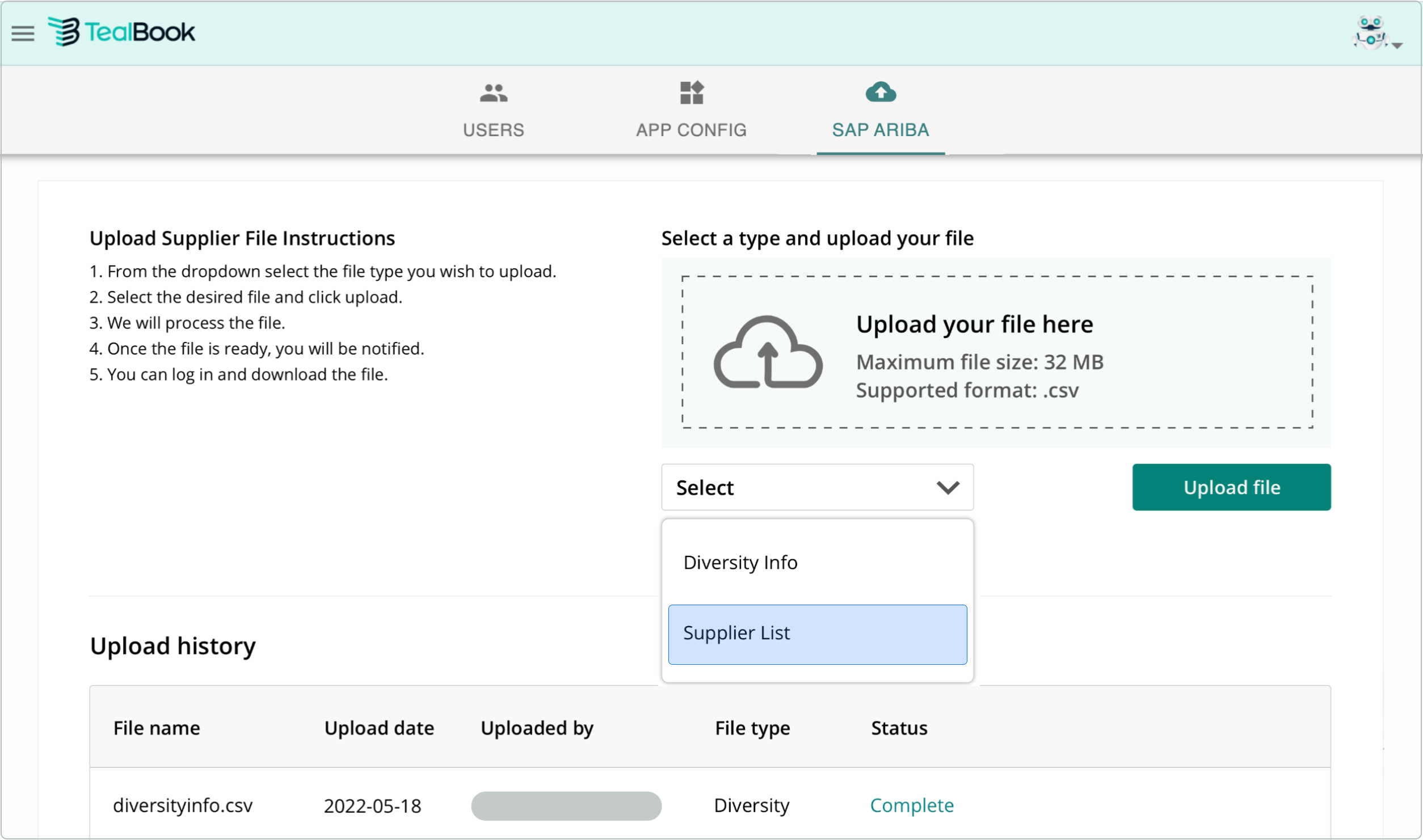The image size is (1423, 840).
Task: Switch to the SAP ARIBA tab
Action: click(880, 110)
